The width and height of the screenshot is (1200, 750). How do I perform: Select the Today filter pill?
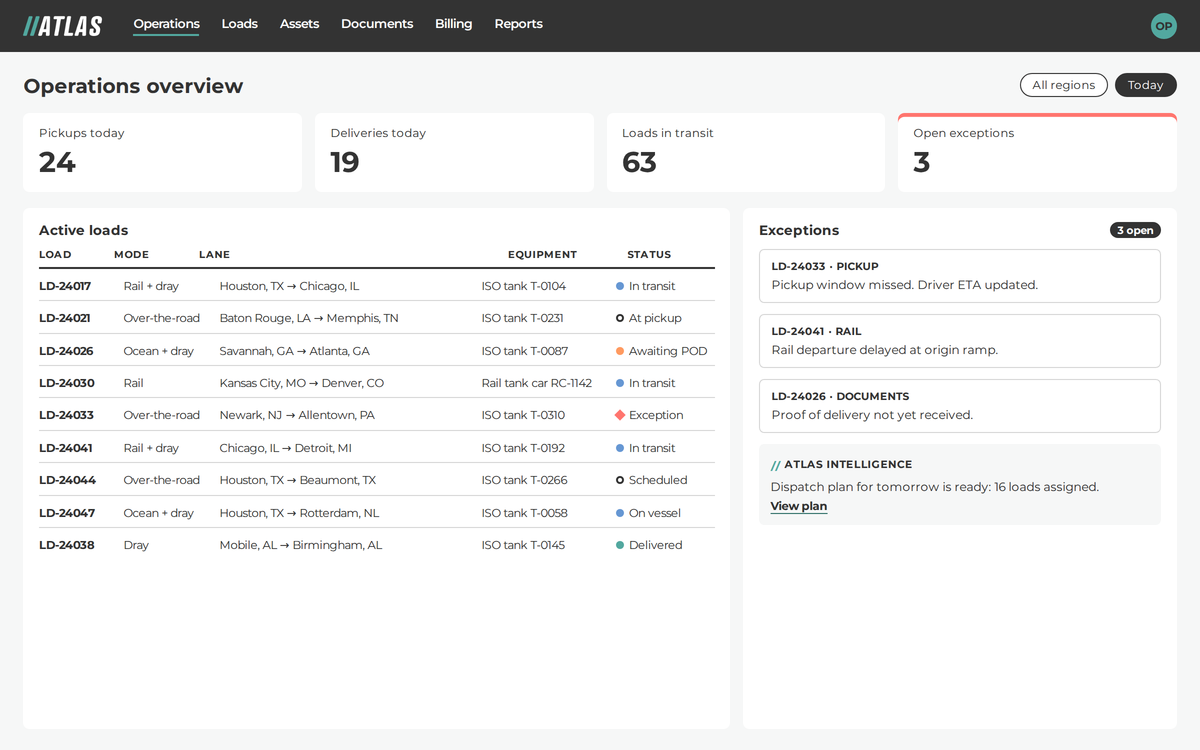pos(1146,85)
